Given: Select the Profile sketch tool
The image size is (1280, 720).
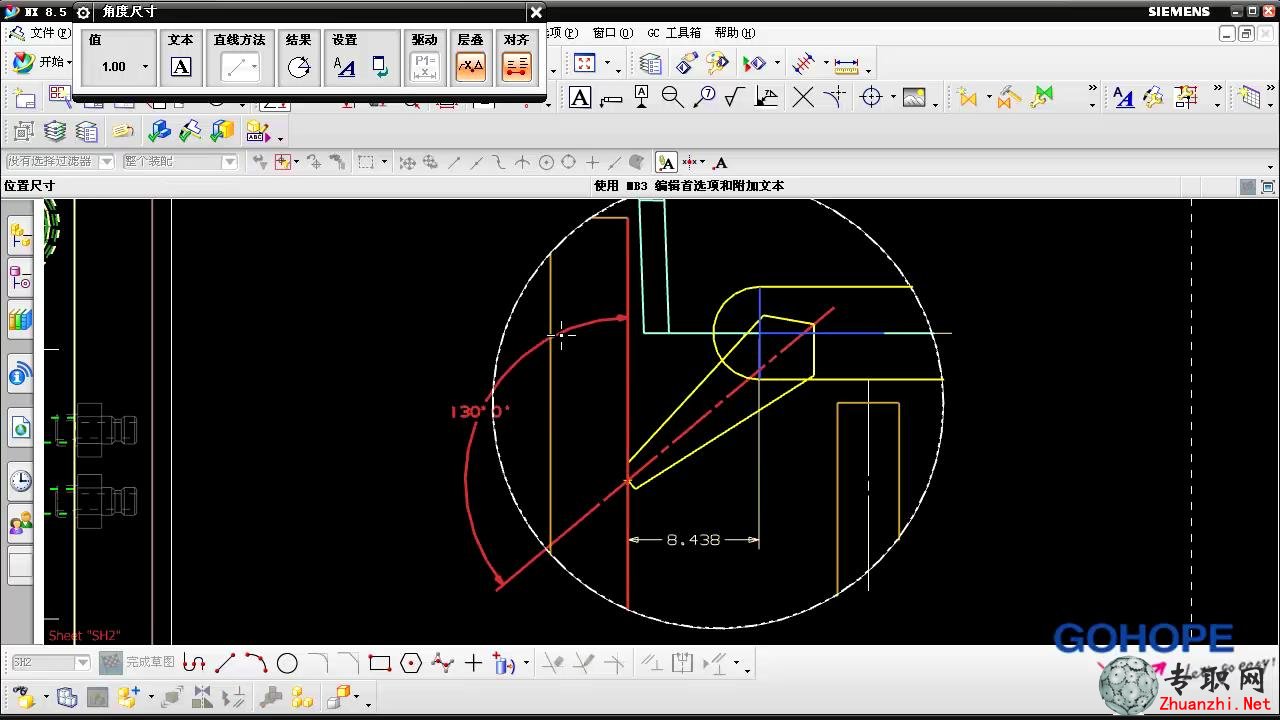Looking at the screenshot, I should coord(195,663).
